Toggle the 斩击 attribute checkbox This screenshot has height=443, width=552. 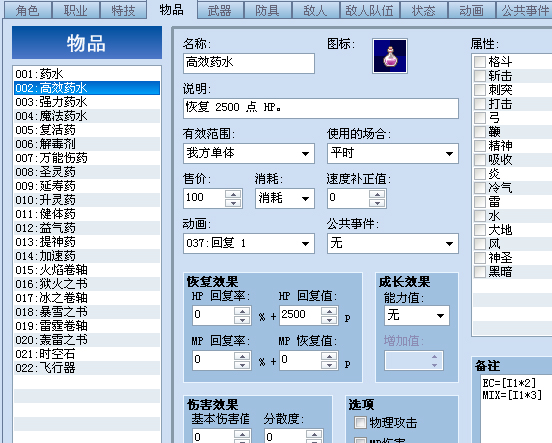(479, 76)
